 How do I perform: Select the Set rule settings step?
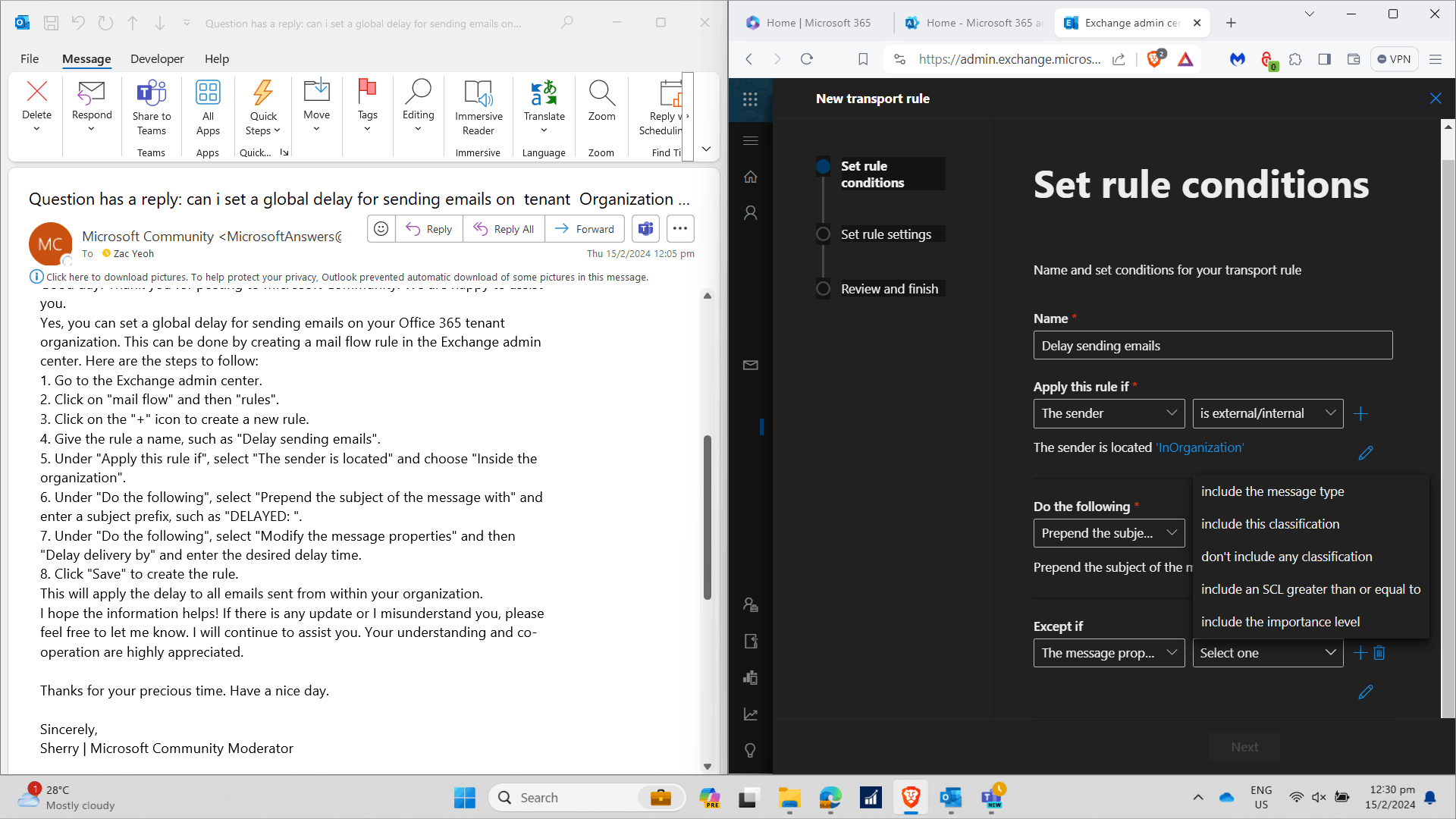885,234
